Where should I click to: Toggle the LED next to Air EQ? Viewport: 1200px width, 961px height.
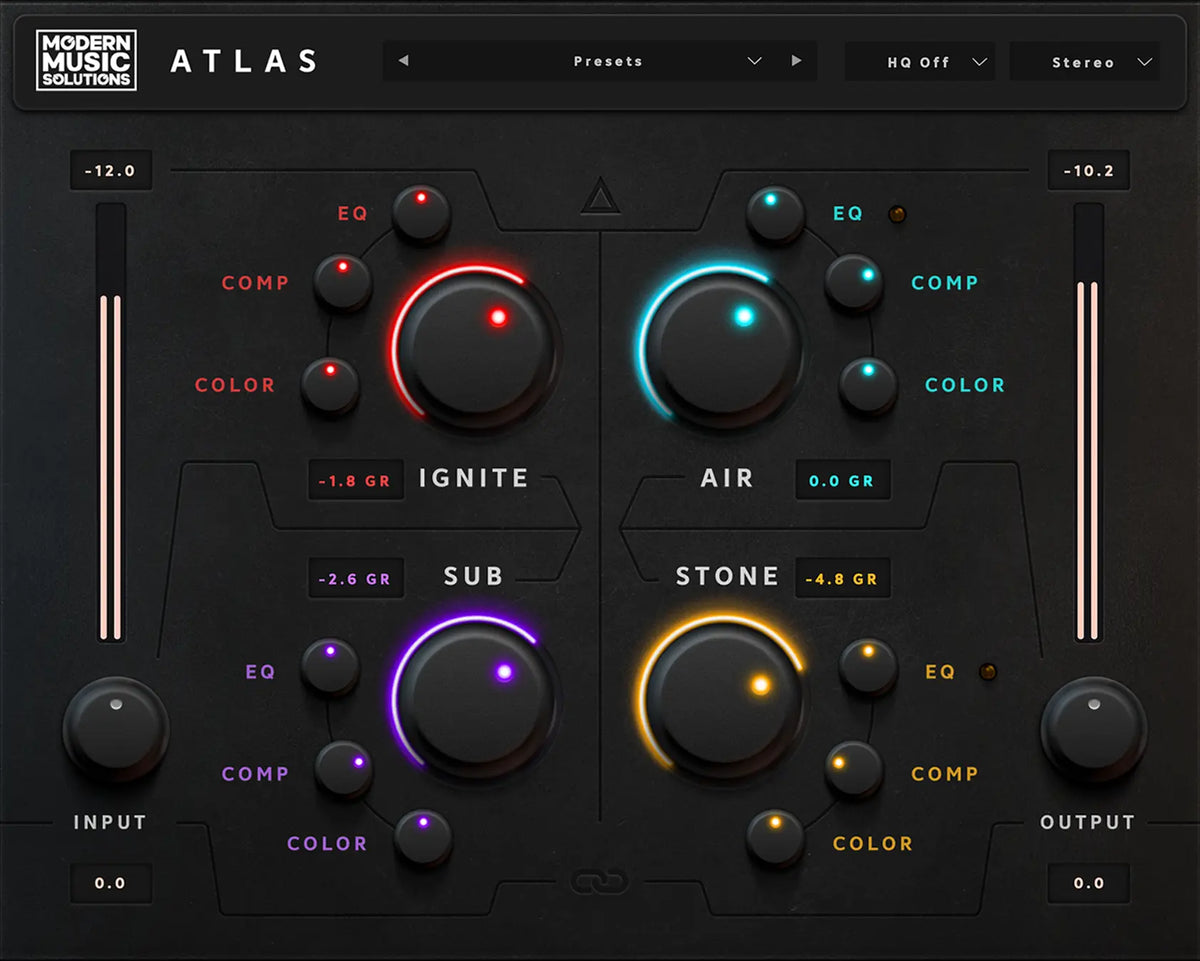[x=897, y=214]
